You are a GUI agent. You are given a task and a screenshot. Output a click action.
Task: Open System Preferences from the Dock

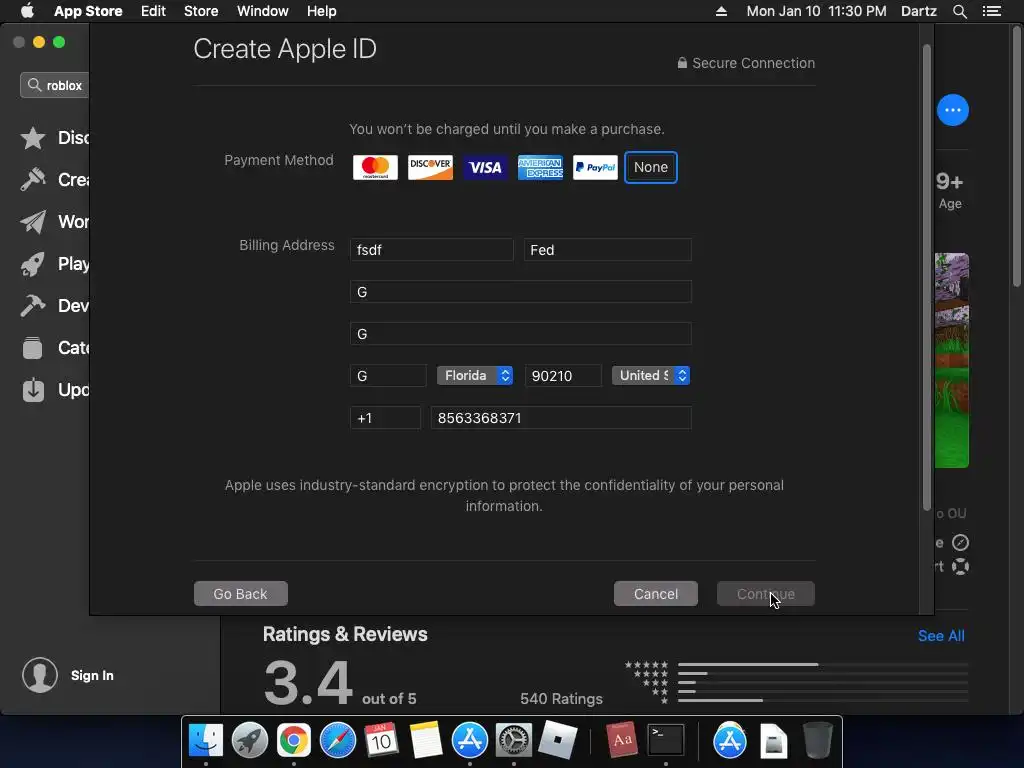coord(514,741)
